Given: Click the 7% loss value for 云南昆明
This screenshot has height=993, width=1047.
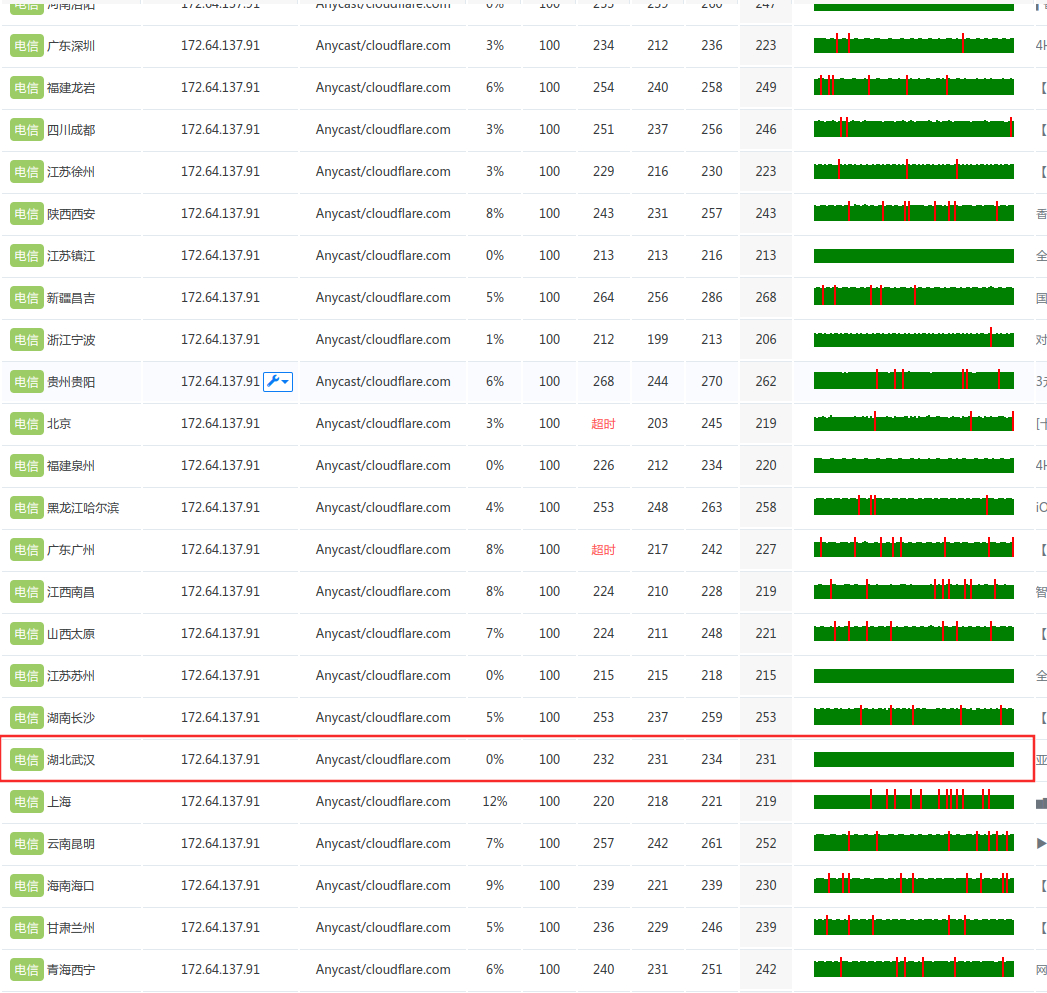Looking at the screenshot, I should [x=495, y=843].
